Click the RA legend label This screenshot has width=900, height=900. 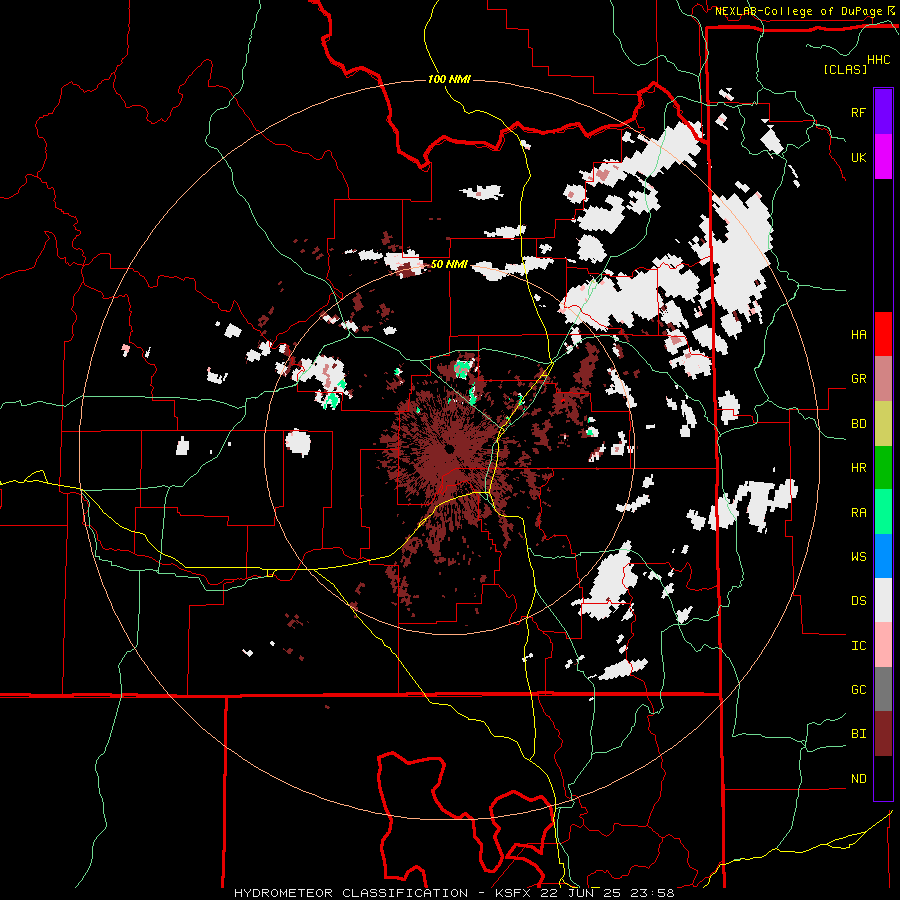(x=858, y=512)
